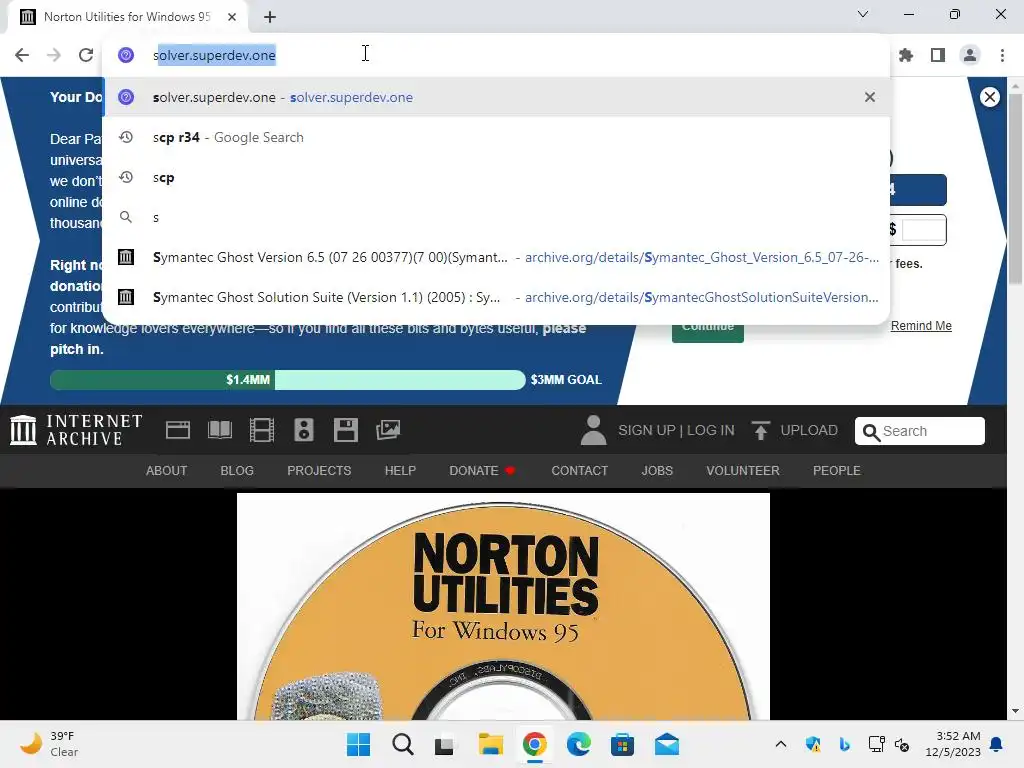Open the Texts book icon
1024x768 pixels.
pos(219,430)
